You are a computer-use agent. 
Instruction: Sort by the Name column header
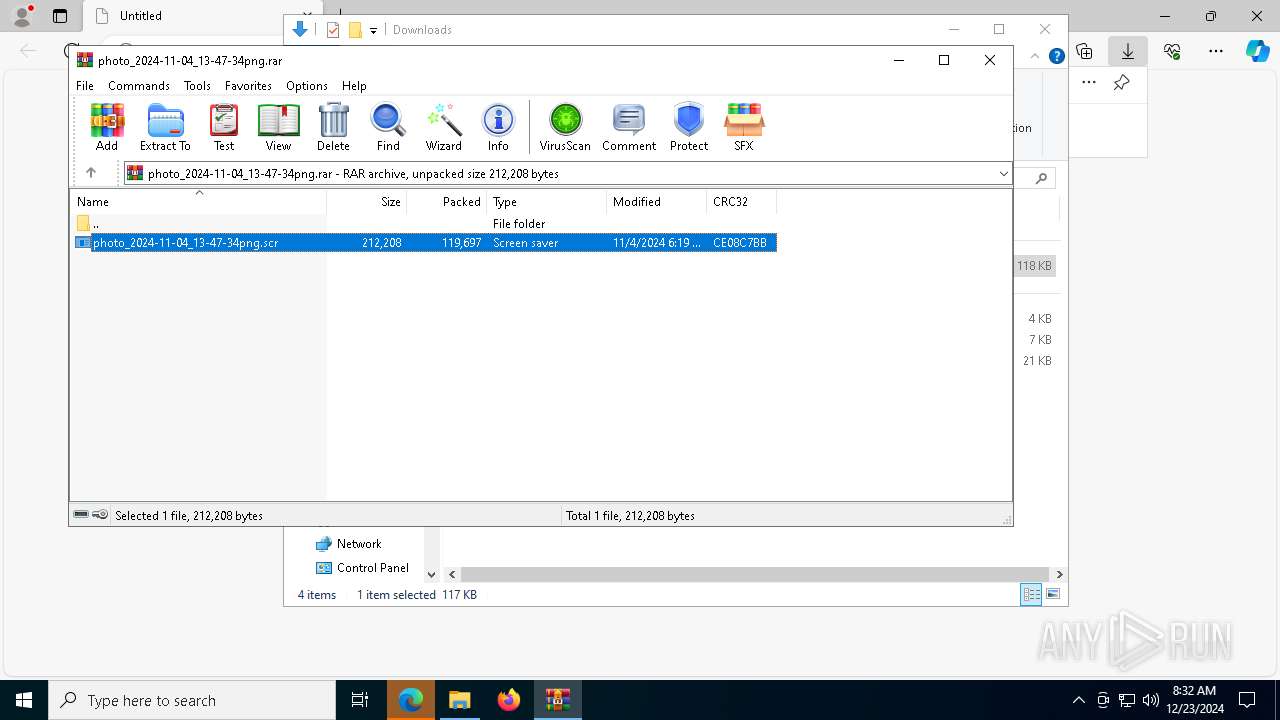coord(198,202)
